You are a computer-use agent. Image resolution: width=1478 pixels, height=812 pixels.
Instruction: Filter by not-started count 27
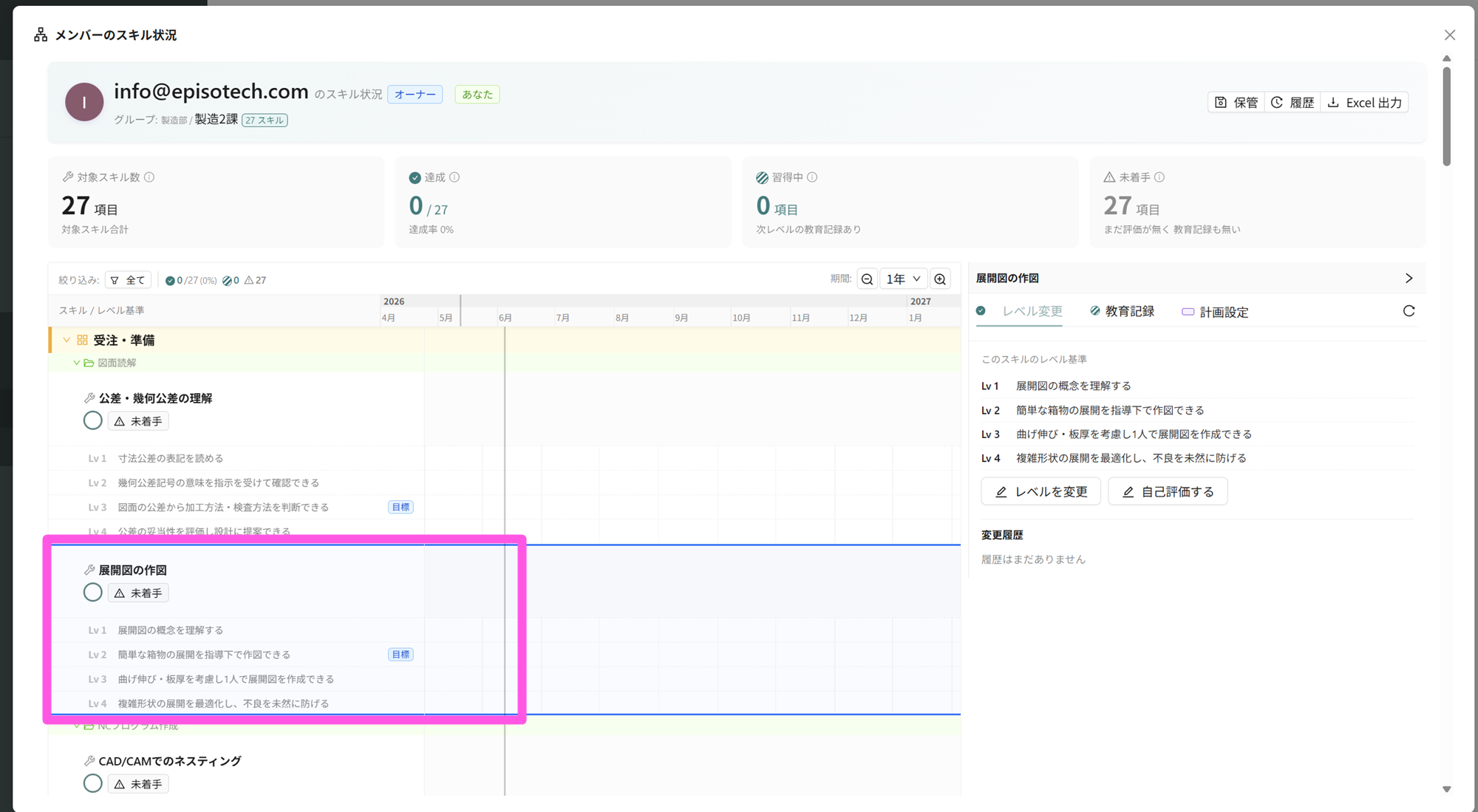[x=255, y=280]
